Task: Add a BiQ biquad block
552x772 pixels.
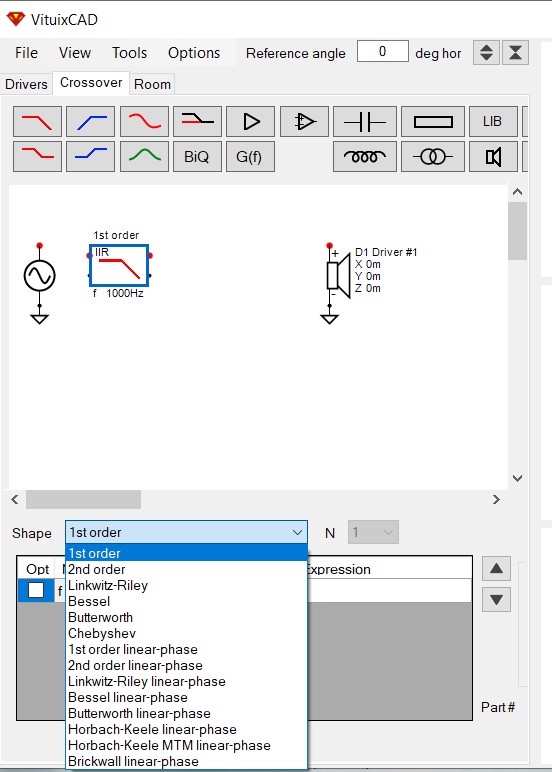Action: pyautogui.click(x=197, y=156)
